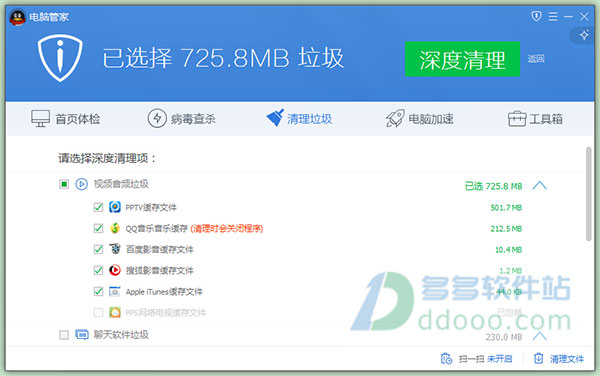Click the 工具箱 toolbox icon

[517, 119]
